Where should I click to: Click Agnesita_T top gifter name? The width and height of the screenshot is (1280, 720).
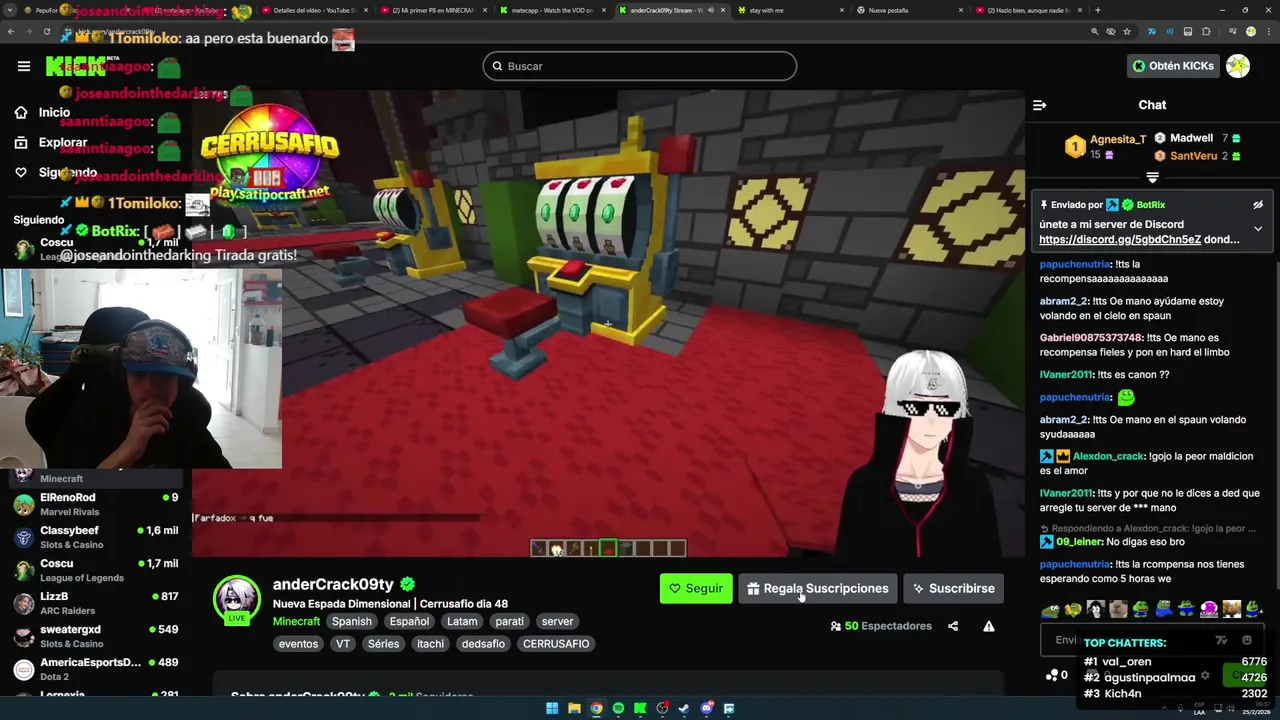1118,140
